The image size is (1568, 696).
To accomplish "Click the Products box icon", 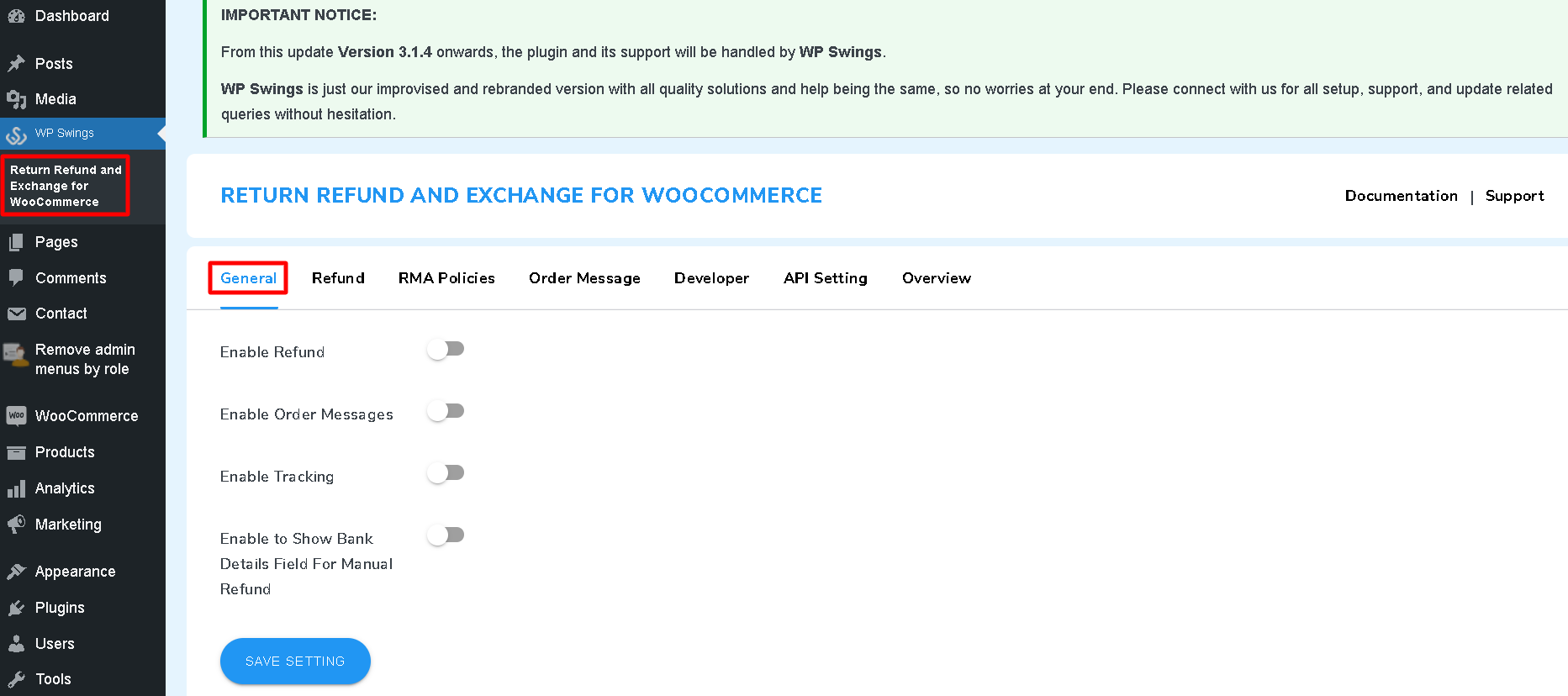I will (x=16, y=452).
